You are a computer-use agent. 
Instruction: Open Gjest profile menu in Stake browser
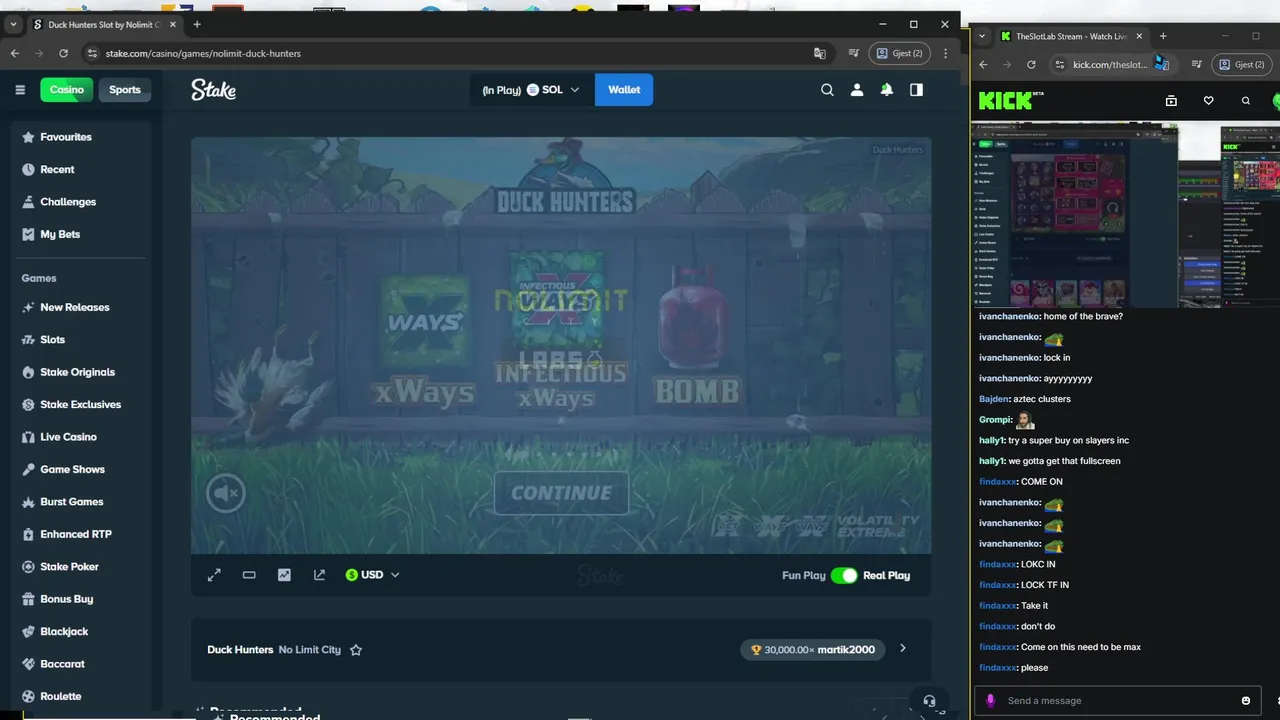[900, 53]
